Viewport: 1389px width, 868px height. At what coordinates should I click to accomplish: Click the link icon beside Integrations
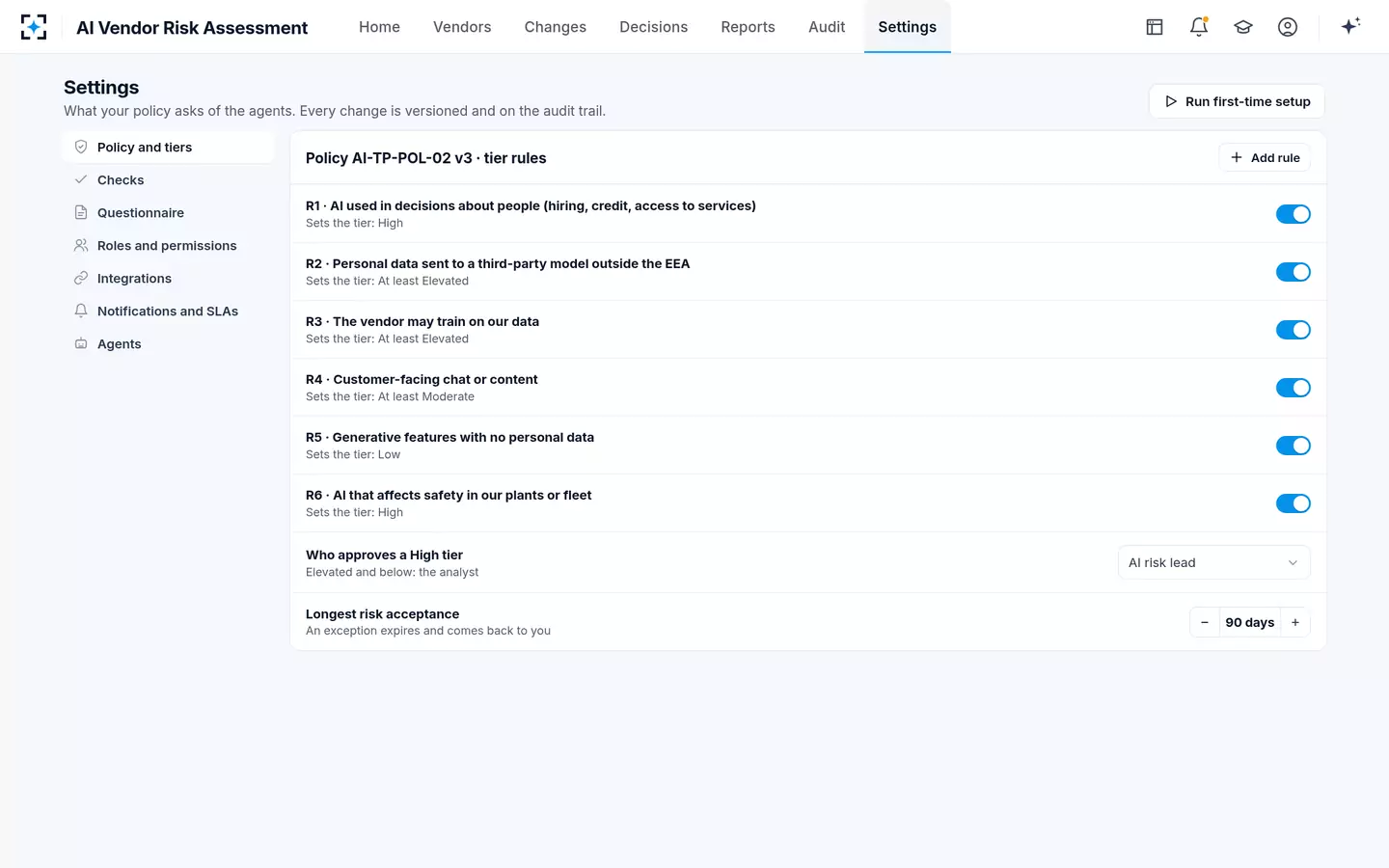click(x=81, y=278)
